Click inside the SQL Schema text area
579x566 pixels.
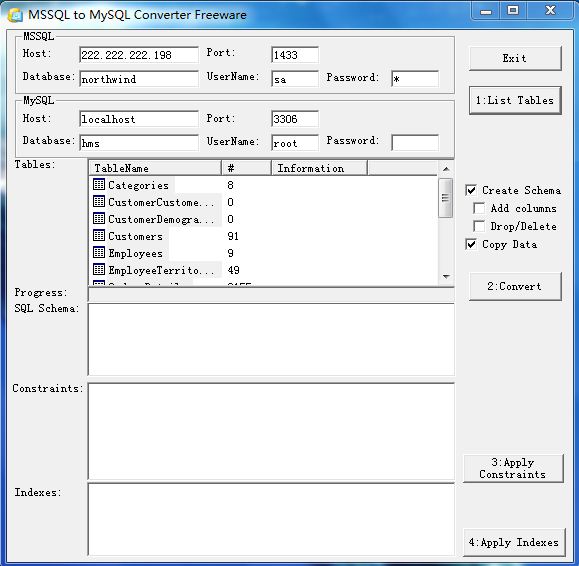(x=271, y=340)
